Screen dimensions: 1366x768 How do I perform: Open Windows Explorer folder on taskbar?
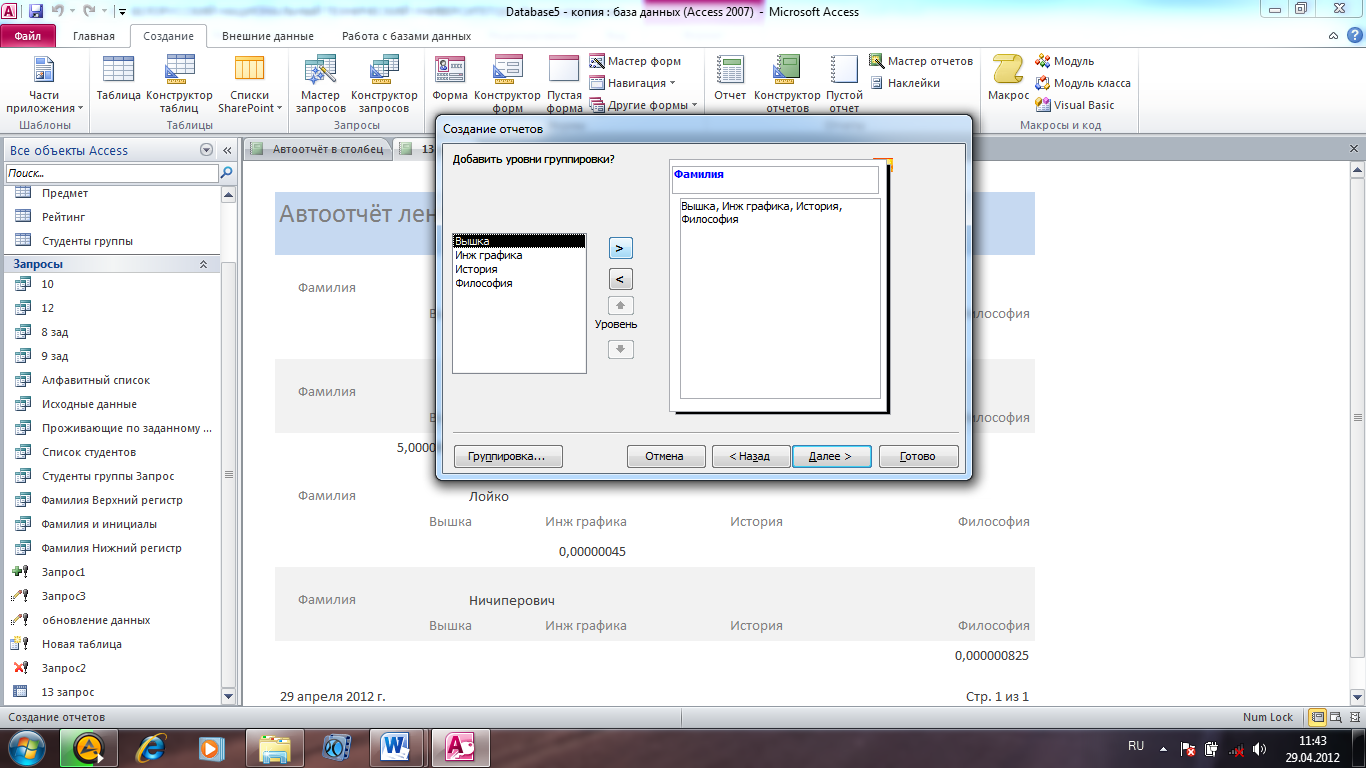coord(274,747)
